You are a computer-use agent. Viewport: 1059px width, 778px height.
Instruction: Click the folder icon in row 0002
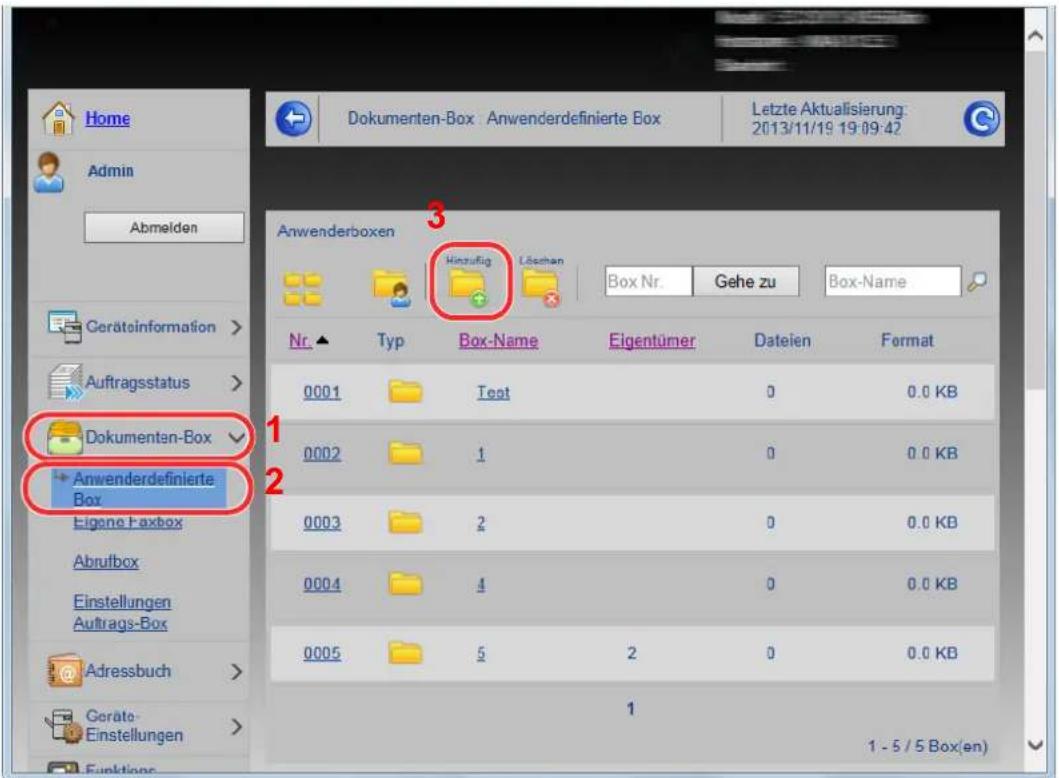point(405,452)
